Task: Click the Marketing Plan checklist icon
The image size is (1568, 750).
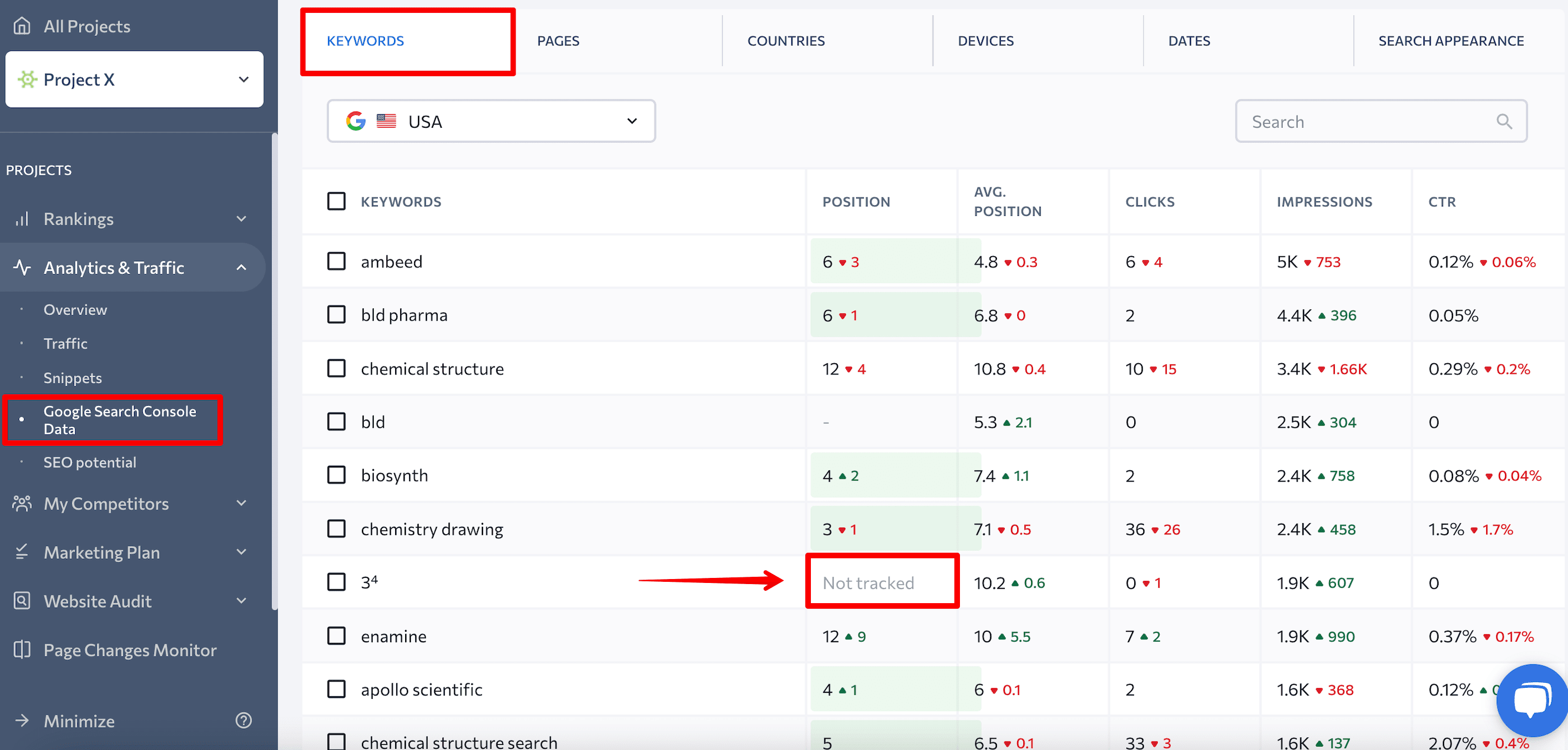Action: click(x=22, y=552)
